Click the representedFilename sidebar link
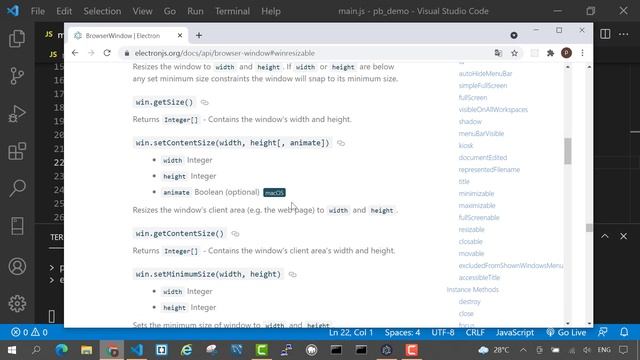Image resolution: width=640 pixels, height=360 pixels. click(489, 170)
